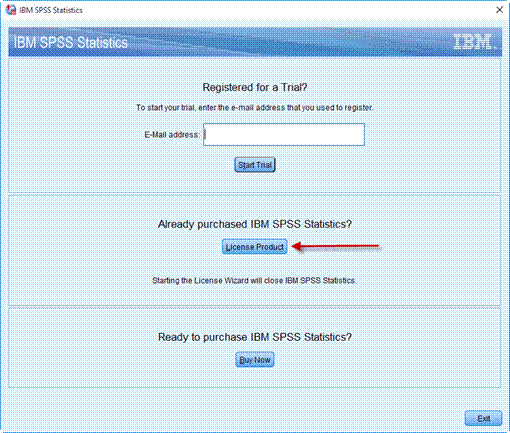Start the trial with Start Trial button
This screenshot has width=510, height=433.
(x=255, y=165)
